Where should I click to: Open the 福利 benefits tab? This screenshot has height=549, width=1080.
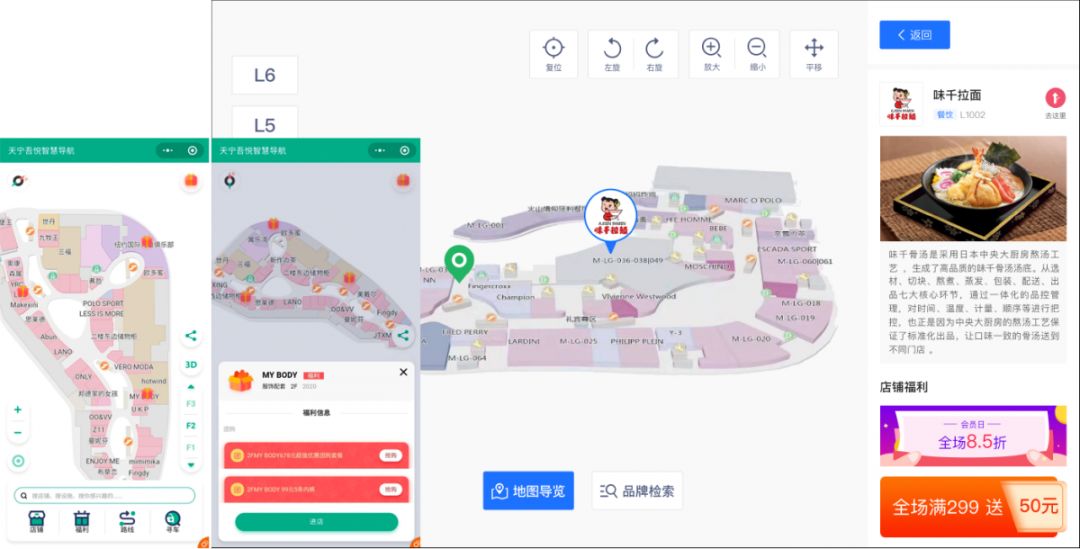point(82,522)
